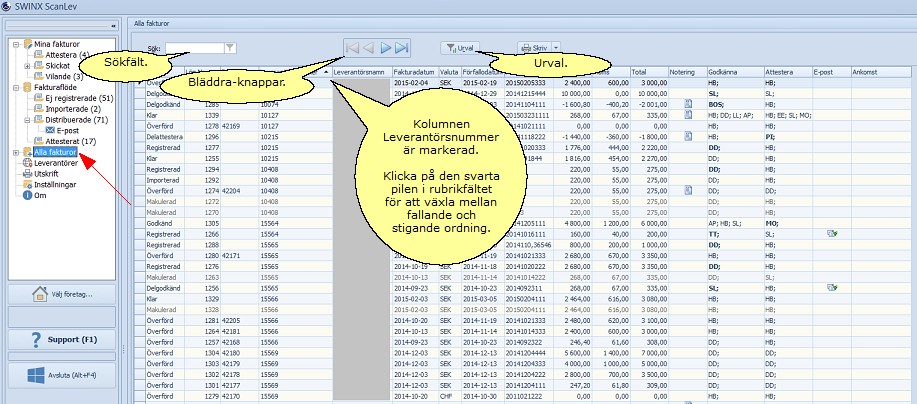Open Attestera (4) in the tree

click(67, 54)
